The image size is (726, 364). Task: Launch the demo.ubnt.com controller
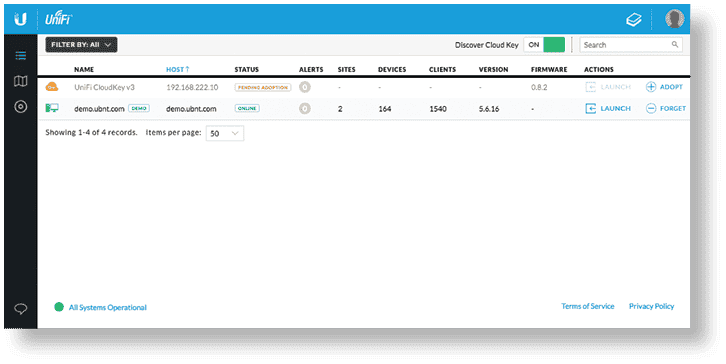click(608, 108)
